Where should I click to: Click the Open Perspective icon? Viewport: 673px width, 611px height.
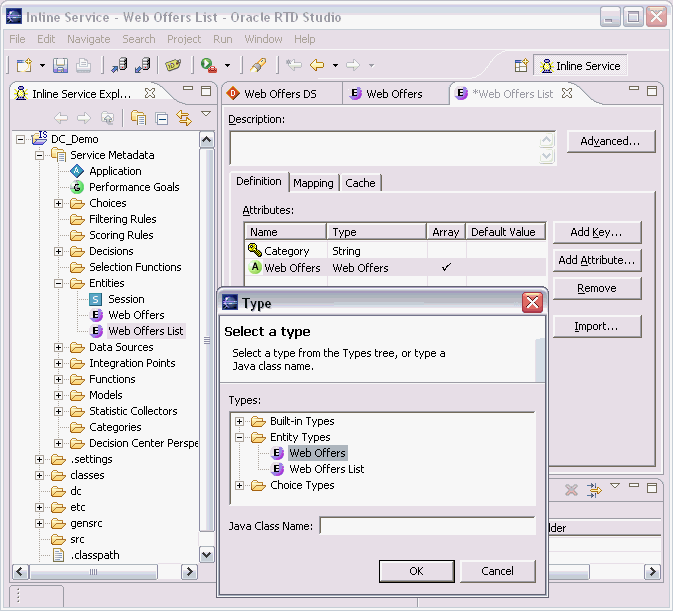pyautogui.click(x=521, y=66)
